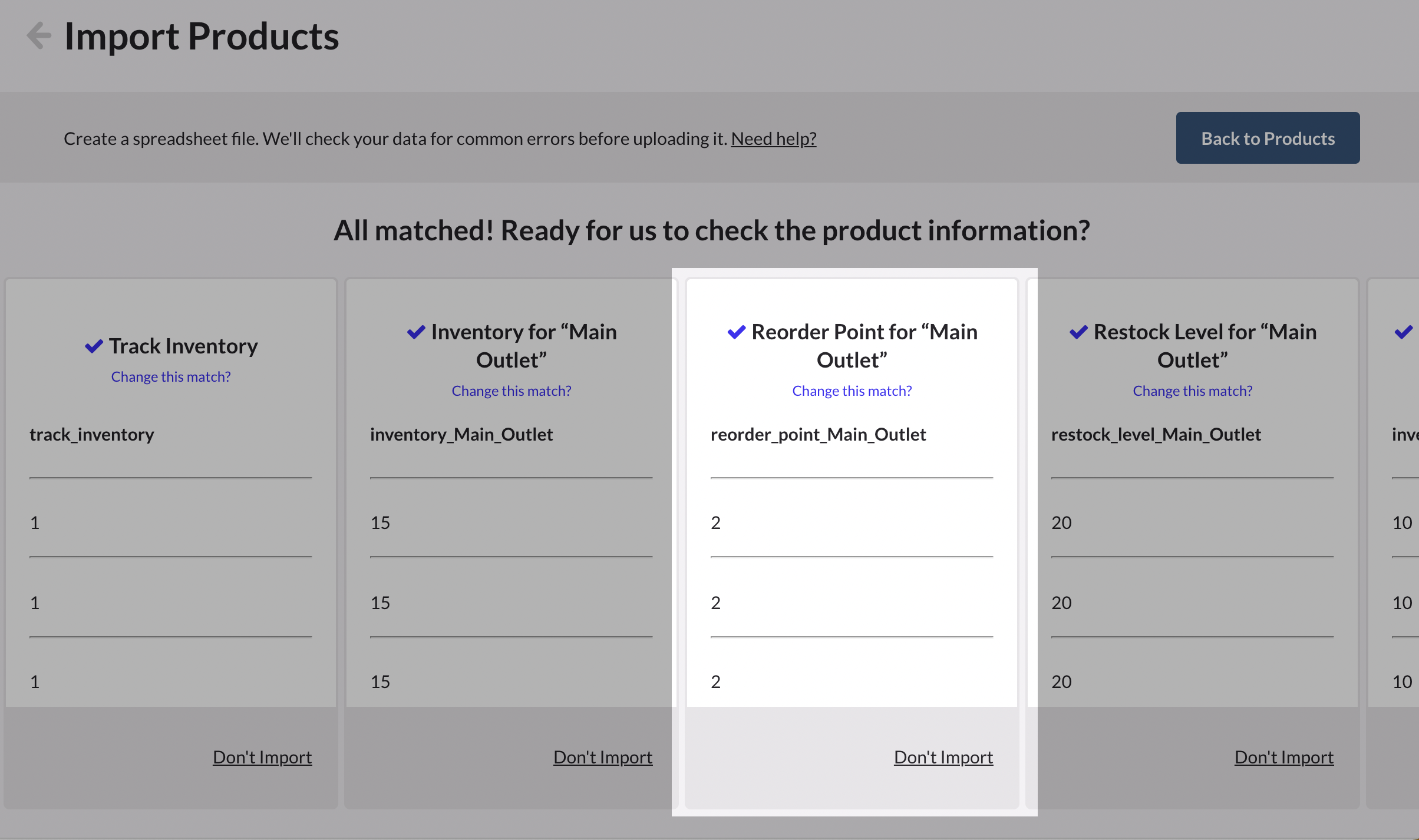Click the Back to Products button

coord(1267,138)
